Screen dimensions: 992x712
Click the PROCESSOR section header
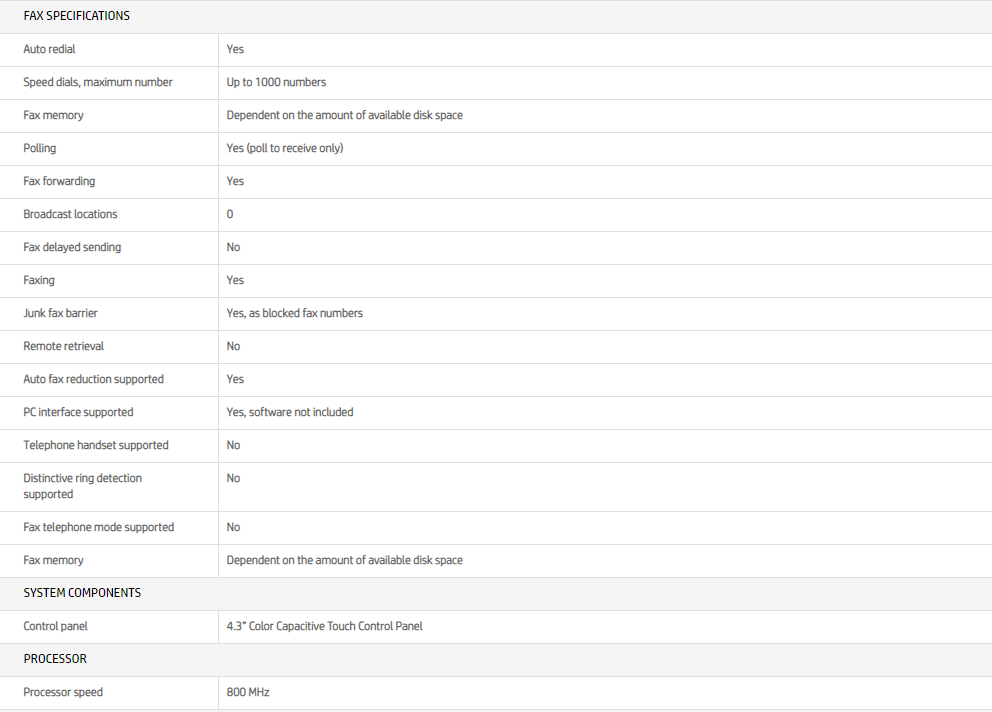[55, 659]
